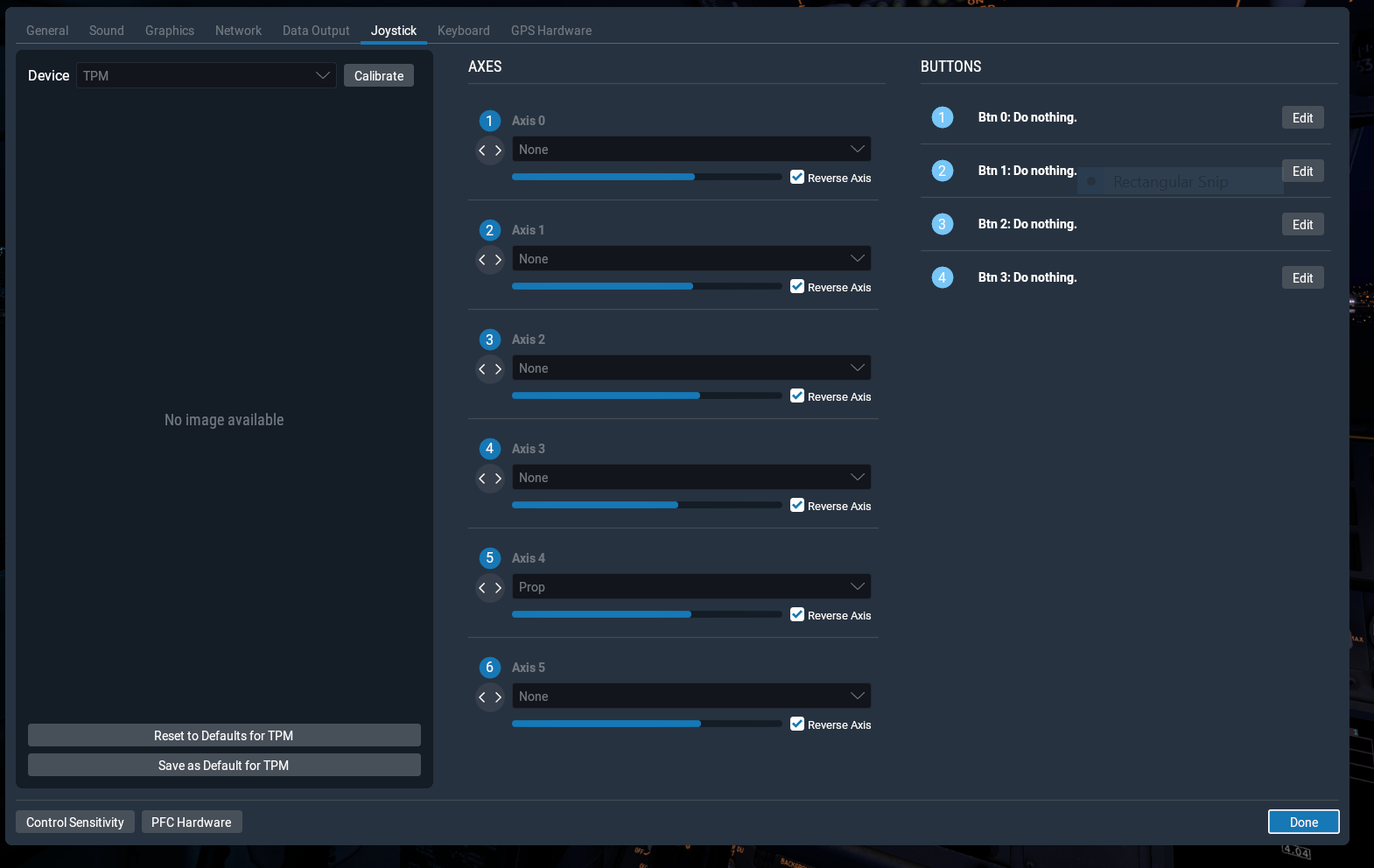Click Save as Default for TPM
The height and width of the screenshot is (868, 1374).
(x=224, y=766)
